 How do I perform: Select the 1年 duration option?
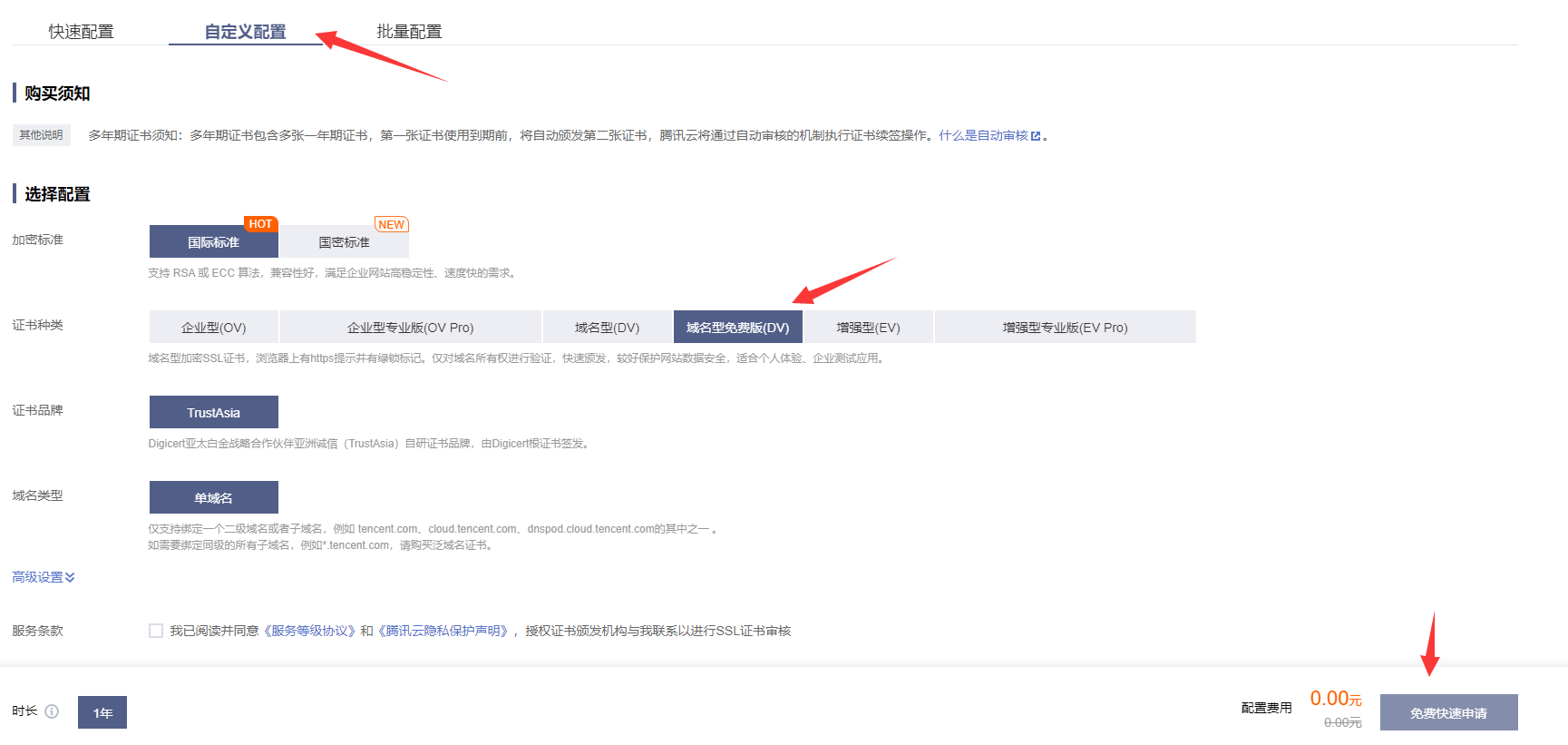pyautogui.click(x=102, y=712)
